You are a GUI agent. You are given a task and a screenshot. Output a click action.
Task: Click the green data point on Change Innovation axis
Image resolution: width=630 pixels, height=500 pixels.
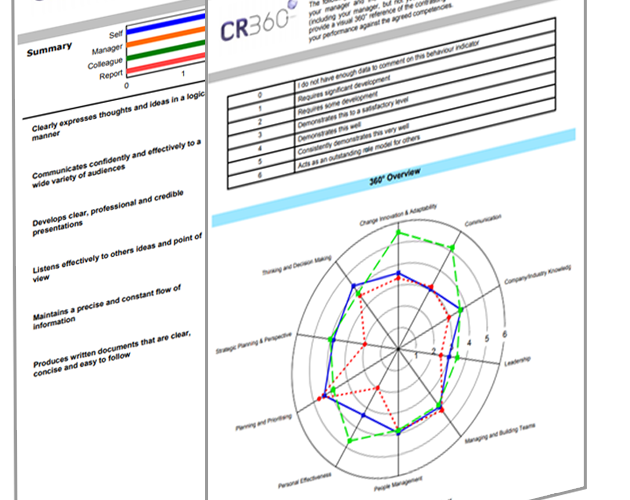coord(399,232)
